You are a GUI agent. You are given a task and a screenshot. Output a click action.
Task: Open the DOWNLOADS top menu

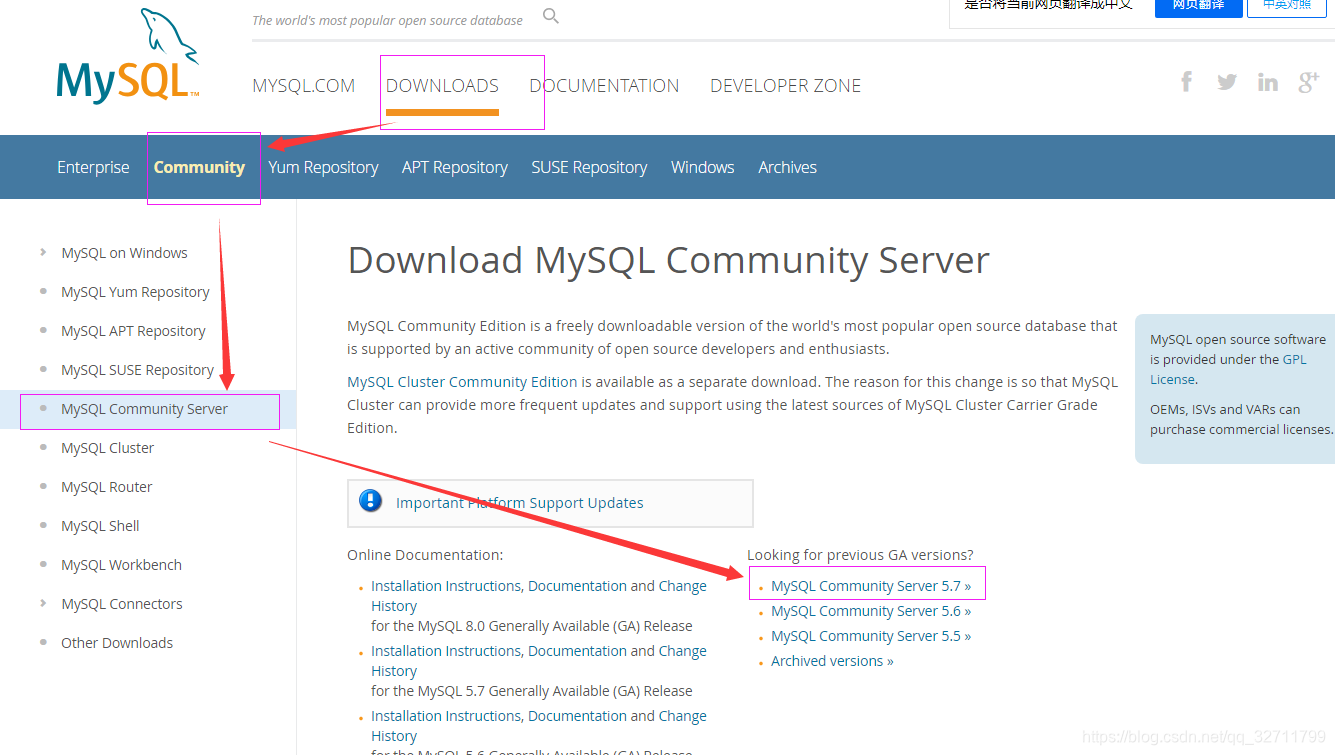click(442, 86)
